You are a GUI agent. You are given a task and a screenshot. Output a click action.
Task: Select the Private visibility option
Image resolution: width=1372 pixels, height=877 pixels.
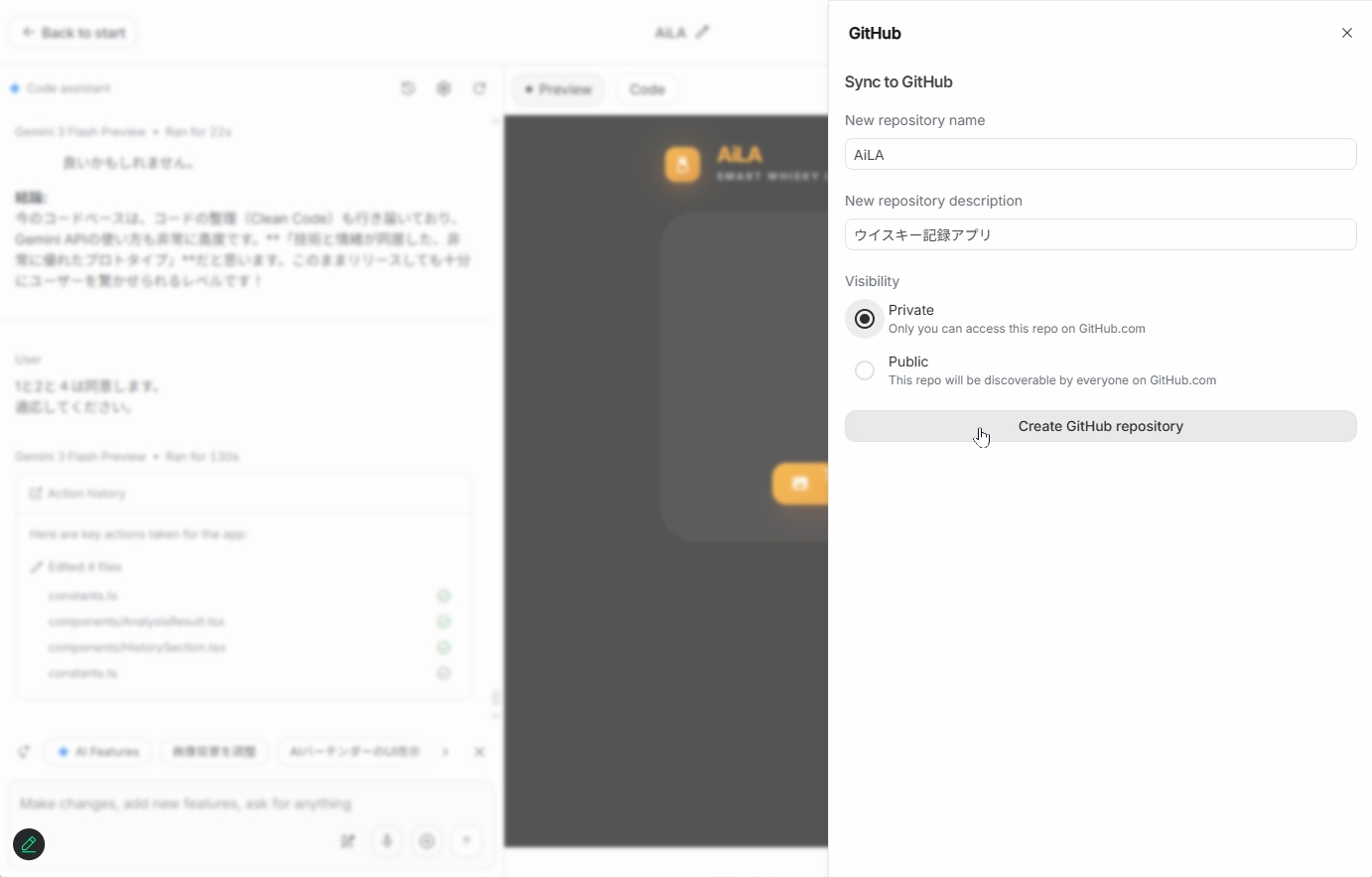point(865,319)
